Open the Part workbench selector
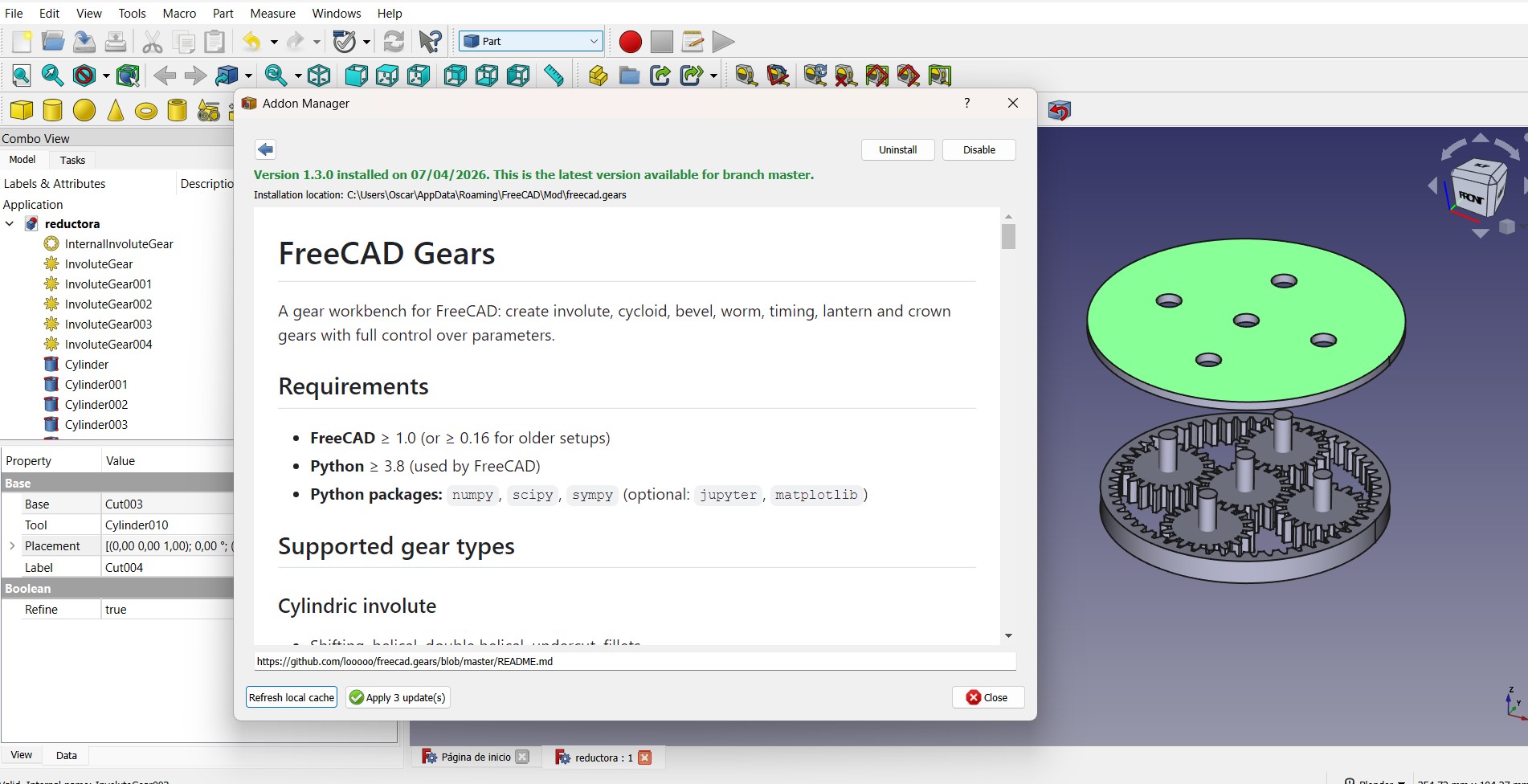Viewport: 1528px width, 784px height. pyautogui.click(x=531, y=41)
